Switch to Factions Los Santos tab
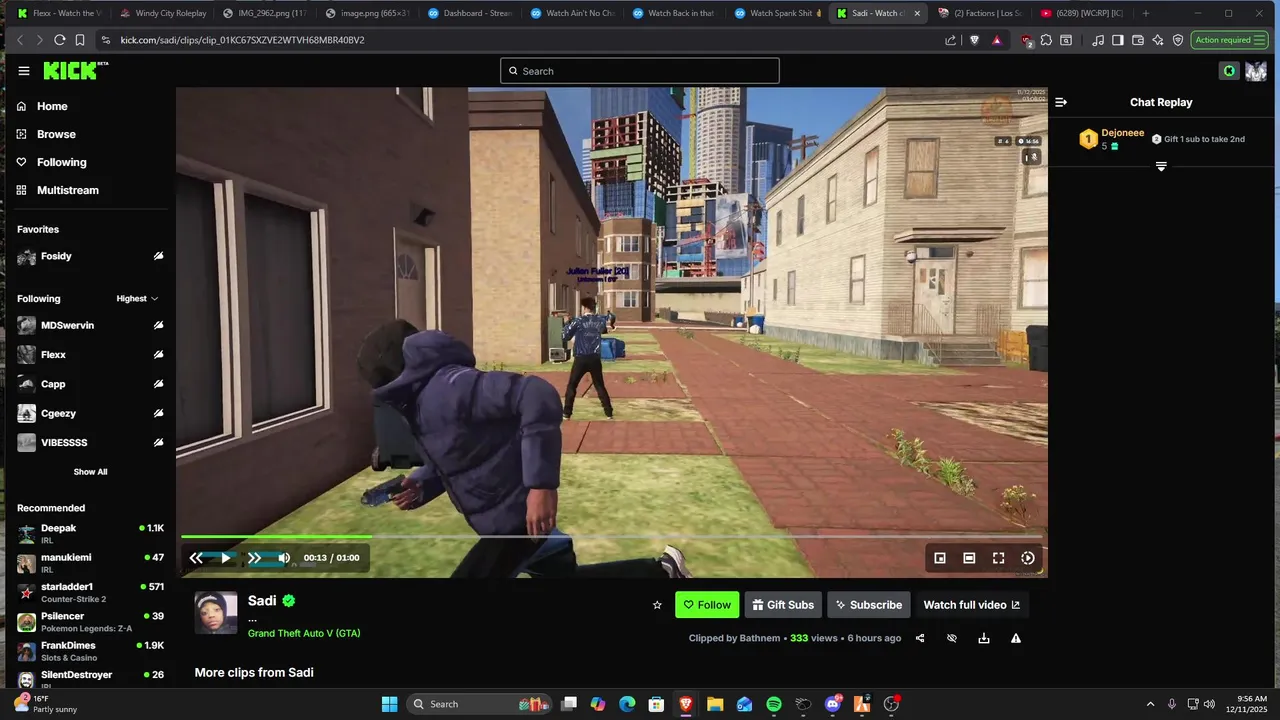Image resolution: width=1280 pixels, height=720 pixels. [x=980, y=13]
